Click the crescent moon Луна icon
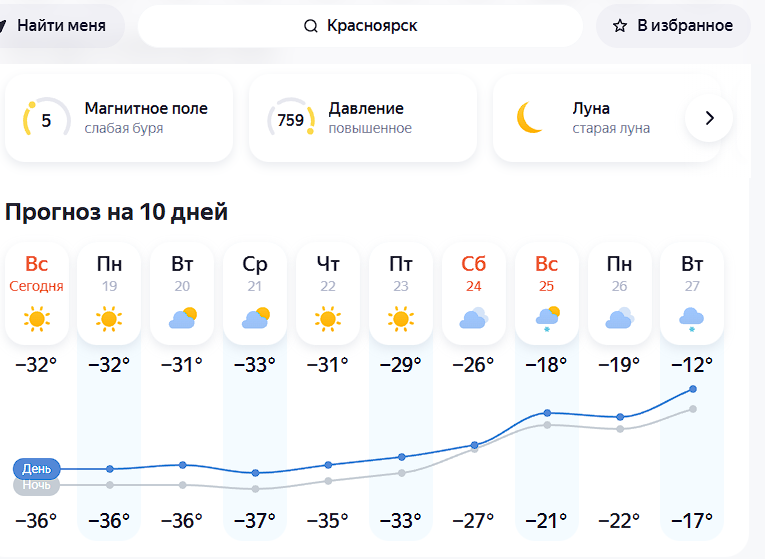The width and height of the screenshot is (765, 559). click(530, 118)
